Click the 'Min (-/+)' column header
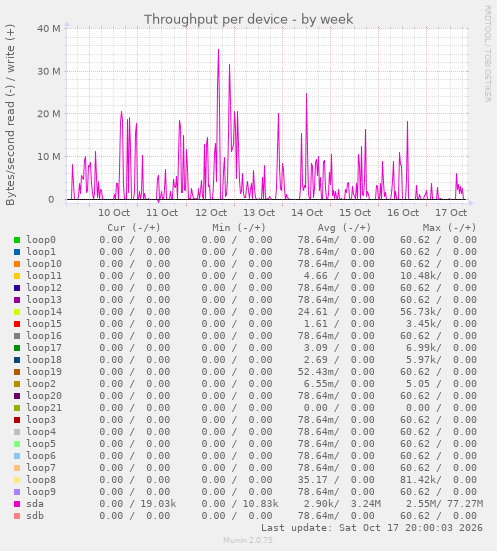The image size is (497, 551). pos(239,228)
